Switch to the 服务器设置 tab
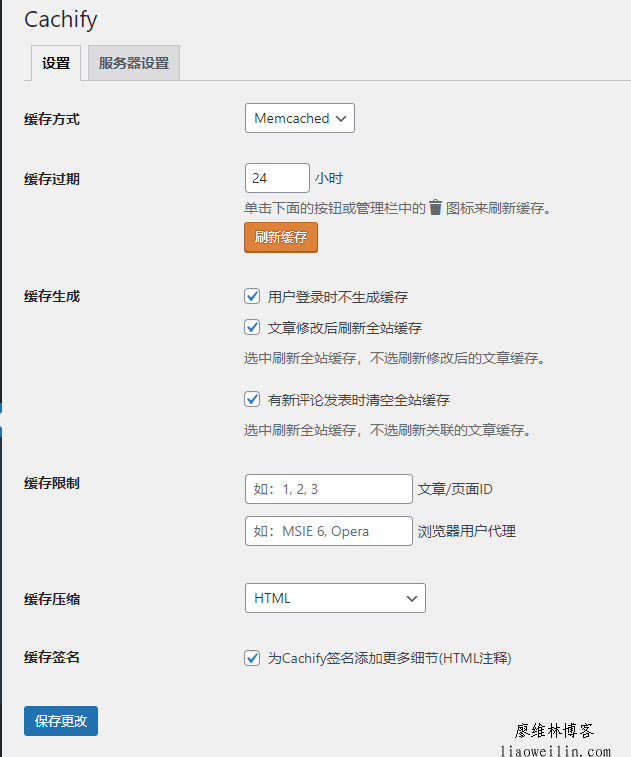 point(134,63)
